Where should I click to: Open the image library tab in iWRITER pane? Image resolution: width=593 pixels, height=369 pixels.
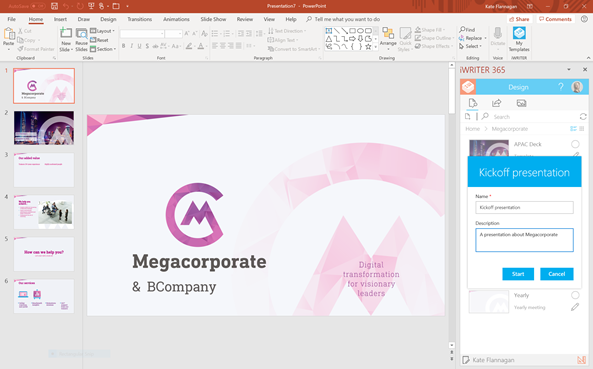[522, 103]
